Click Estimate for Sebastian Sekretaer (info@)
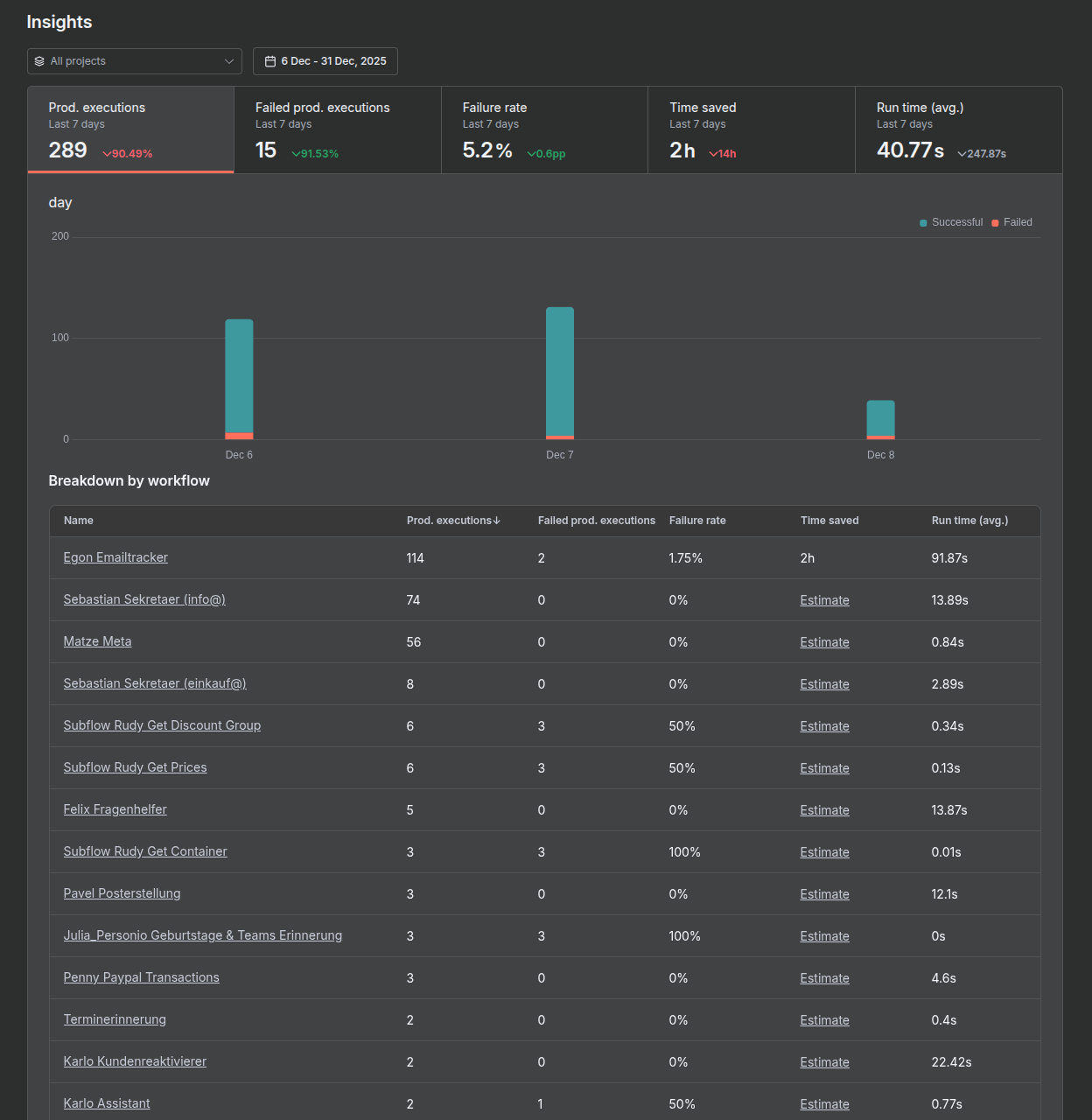The image size is (1092, 1120). 824,600
